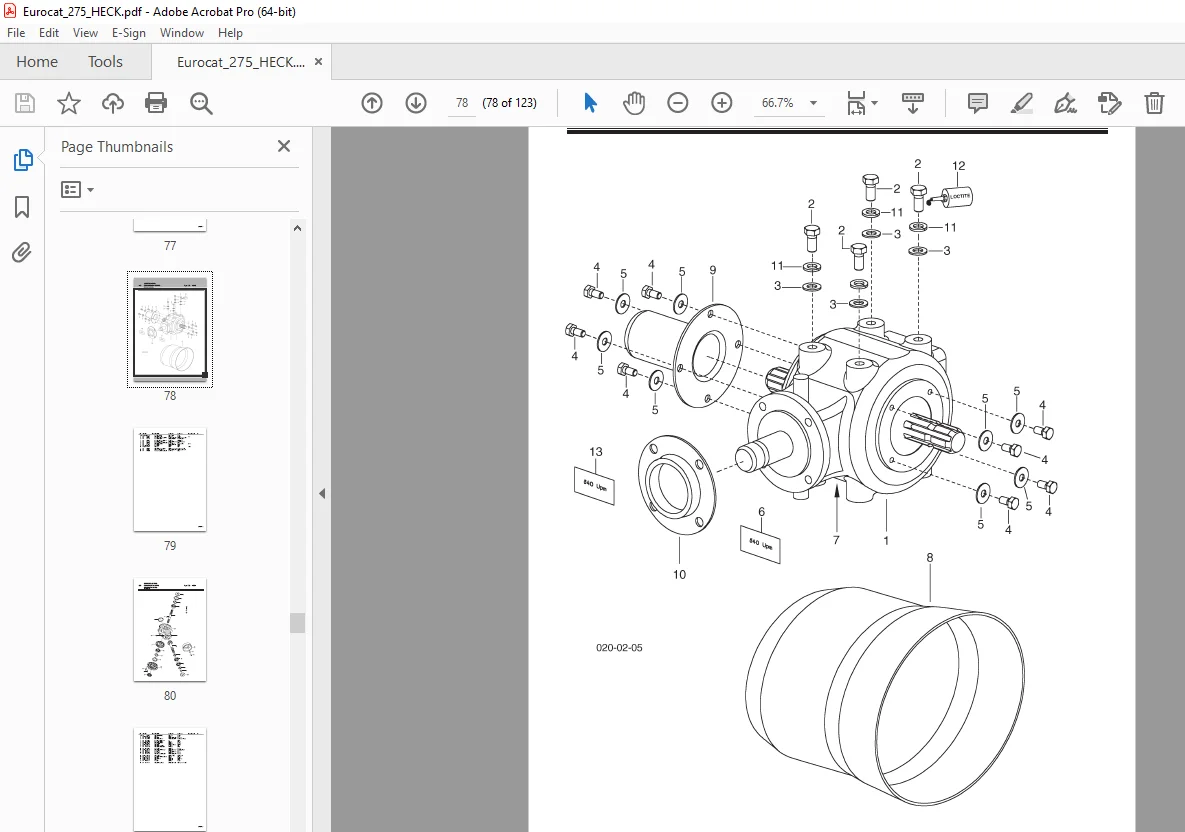This screenshot has height=832, width=1185.
Task: Print the document with printer icon
Action: (x=156, y=103)
